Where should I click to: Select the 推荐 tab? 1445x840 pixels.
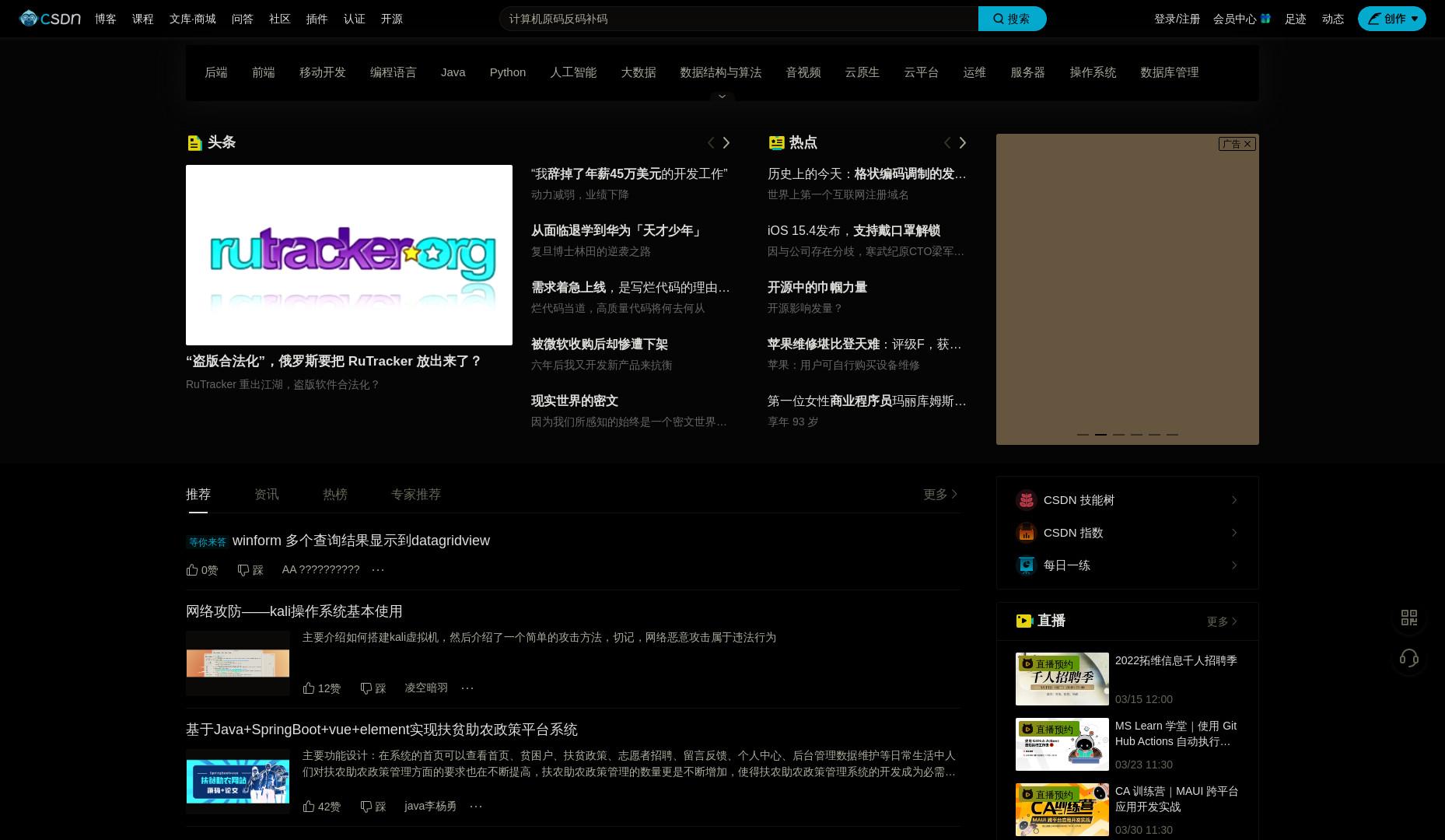coord(198,495)
